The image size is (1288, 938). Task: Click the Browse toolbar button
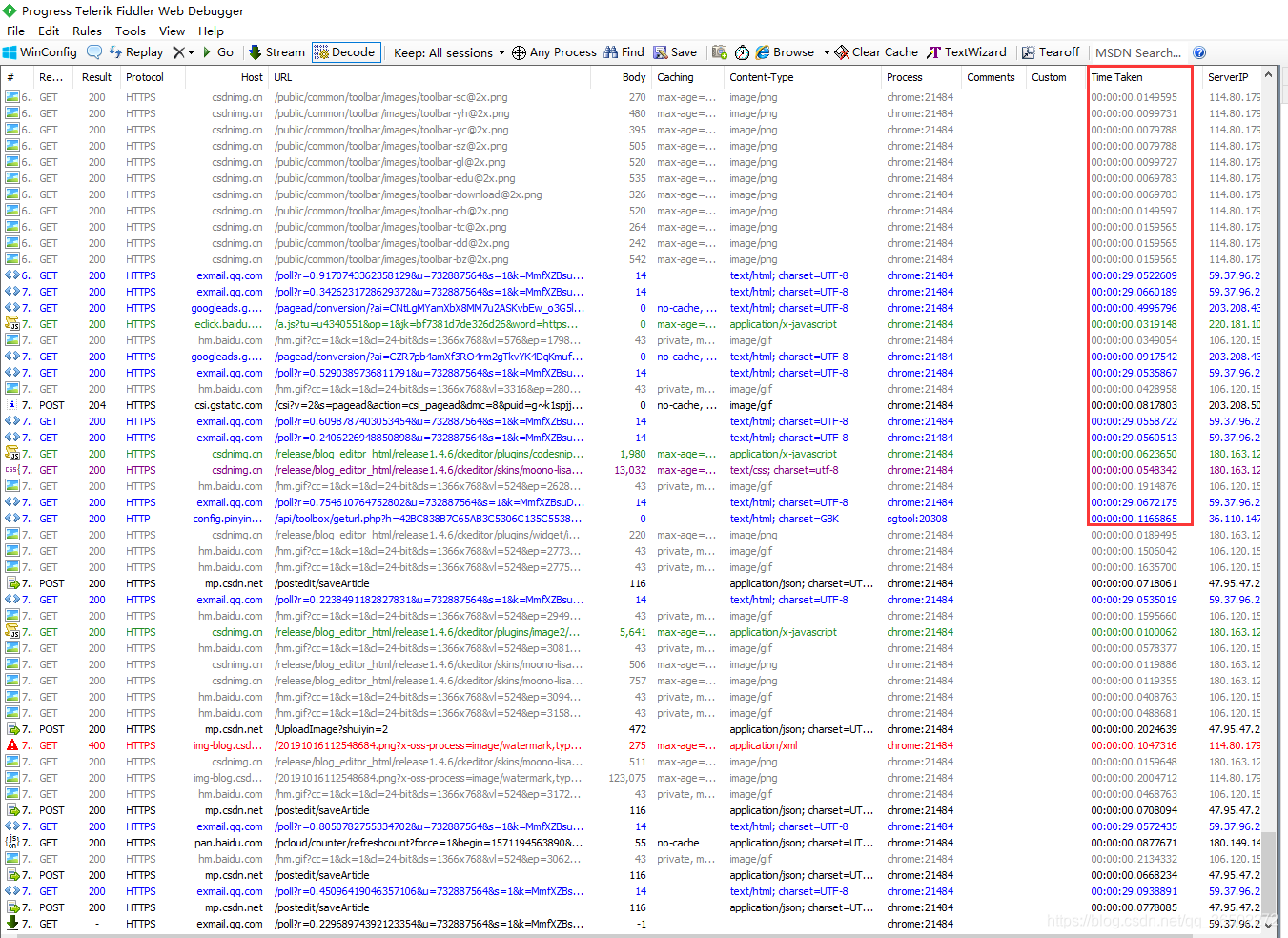[785, 52]
